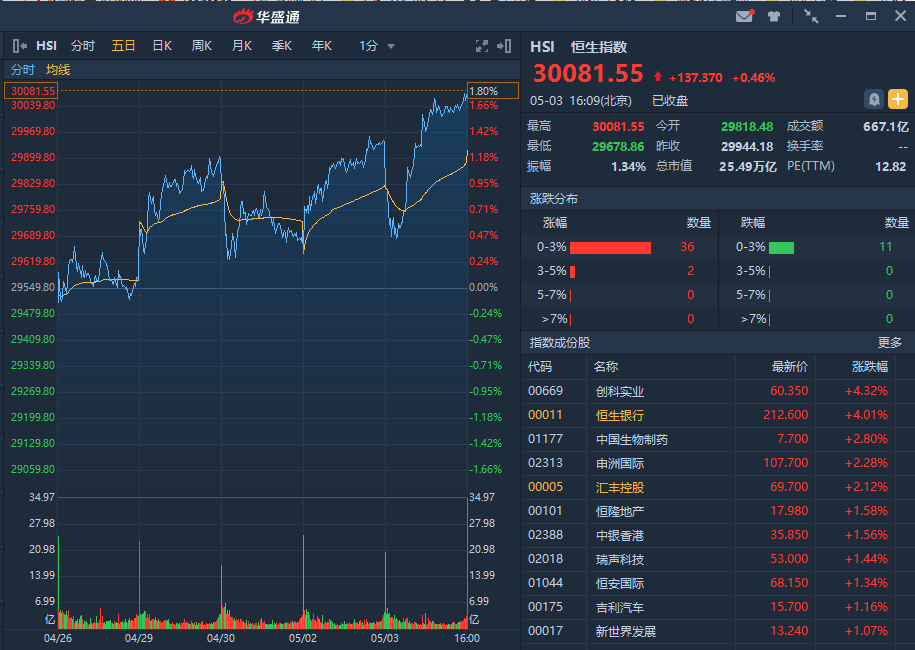Viewport: 915px width, 650px height.
Task: Click the 0-3% green decliners bar
Action: tap(781, 247)
